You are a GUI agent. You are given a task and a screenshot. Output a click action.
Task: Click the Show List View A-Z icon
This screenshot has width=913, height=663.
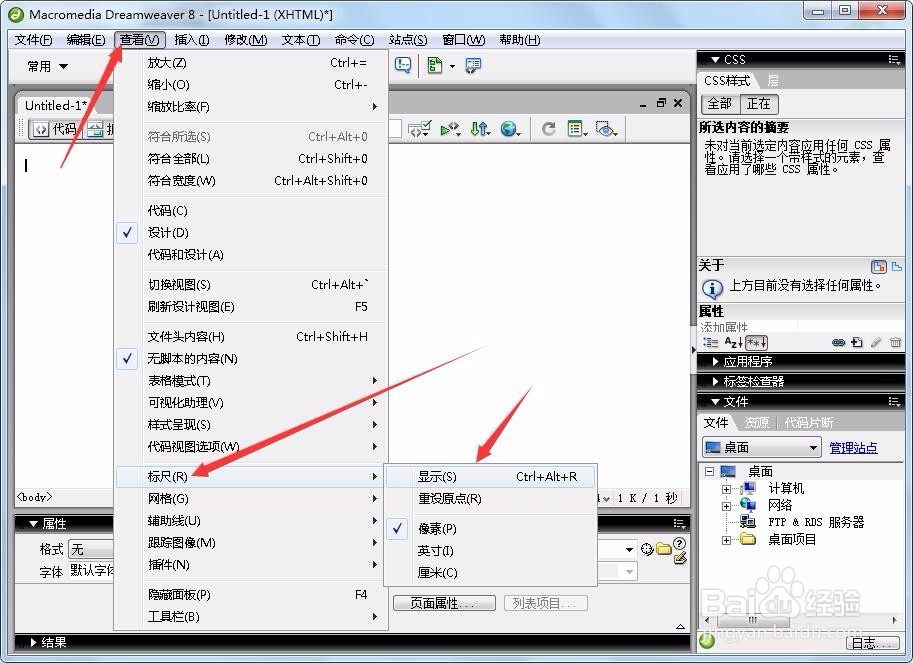coord(733,343)
